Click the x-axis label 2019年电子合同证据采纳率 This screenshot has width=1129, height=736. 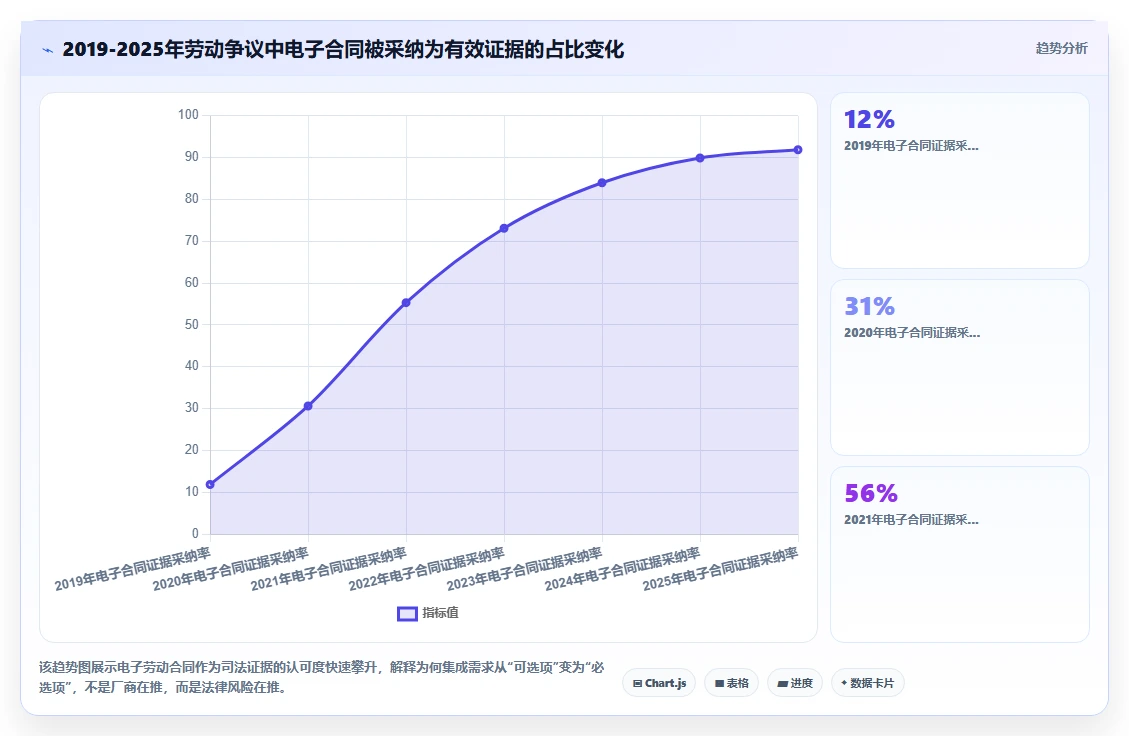click(132, 569)
